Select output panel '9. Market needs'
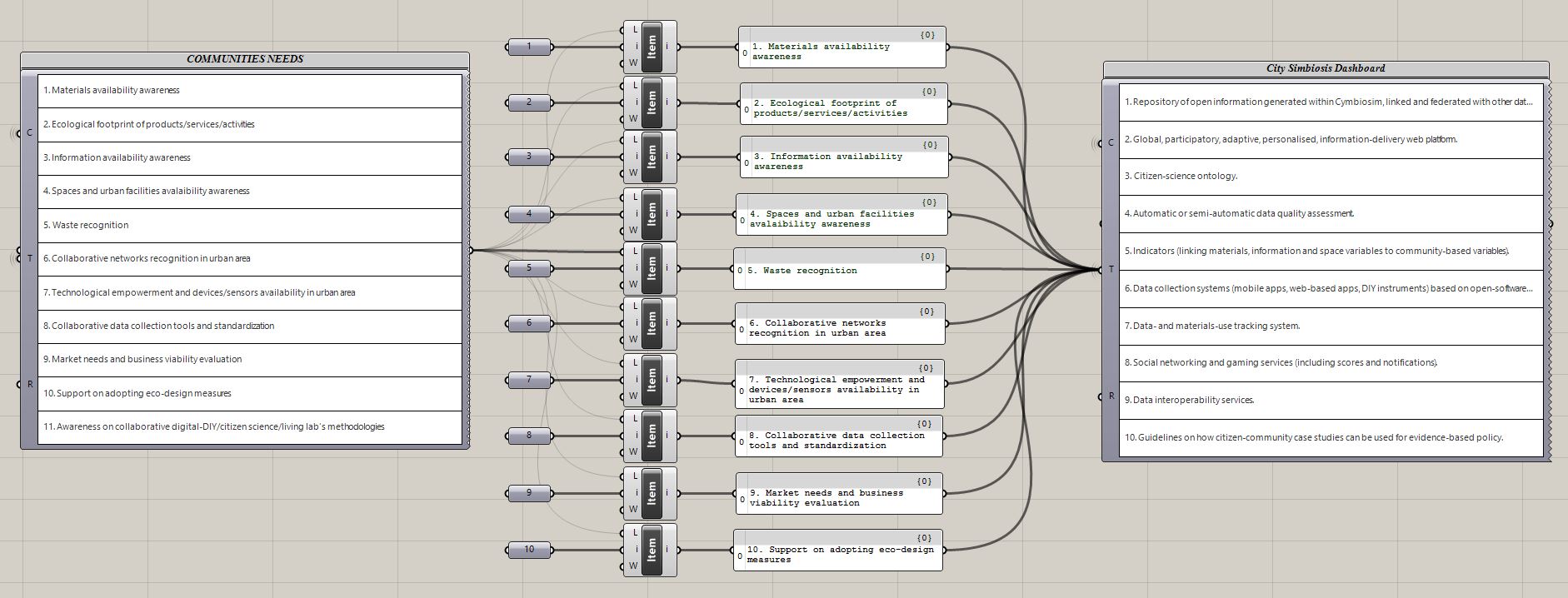 pos(839,494)
